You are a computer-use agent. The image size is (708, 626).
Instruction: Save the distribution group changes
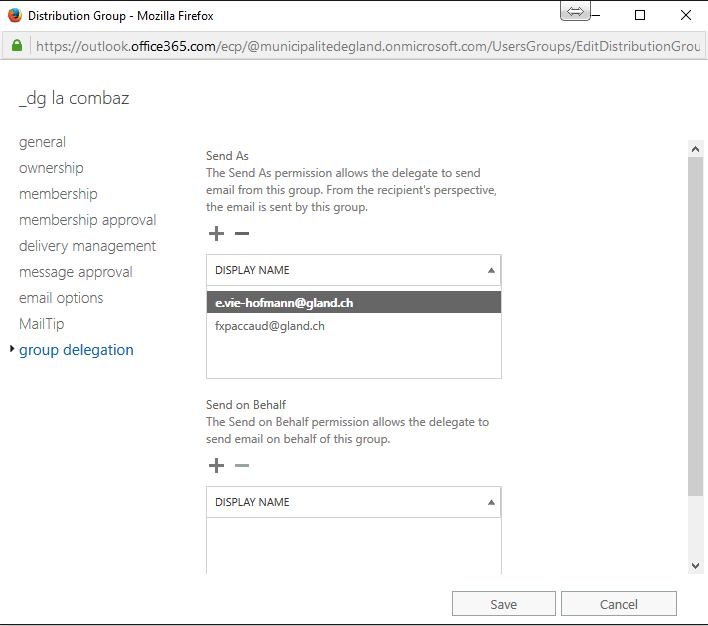tap(503, 604)
